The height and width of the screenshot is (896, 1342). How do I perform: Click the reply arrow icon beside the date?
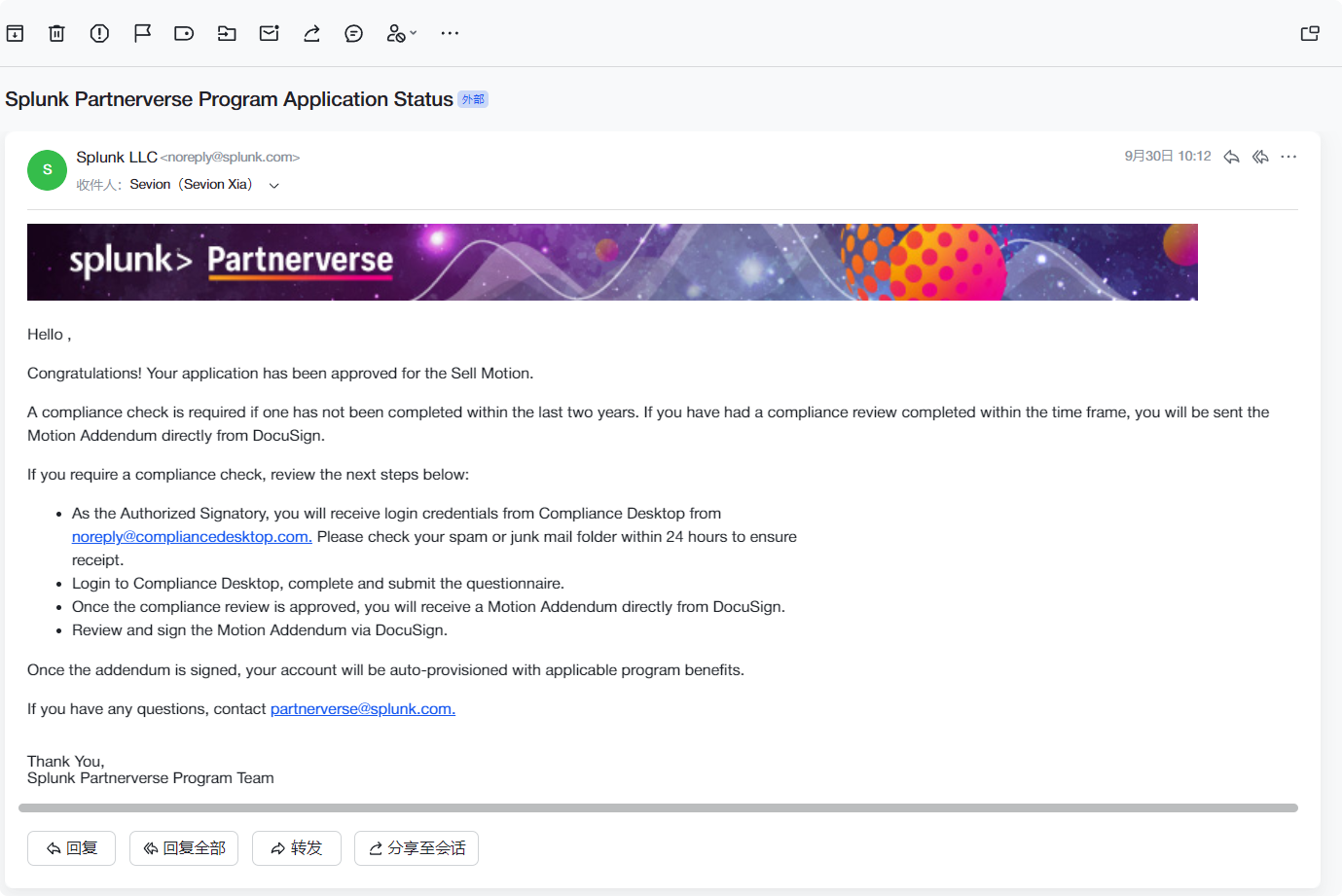[1231, 157]
